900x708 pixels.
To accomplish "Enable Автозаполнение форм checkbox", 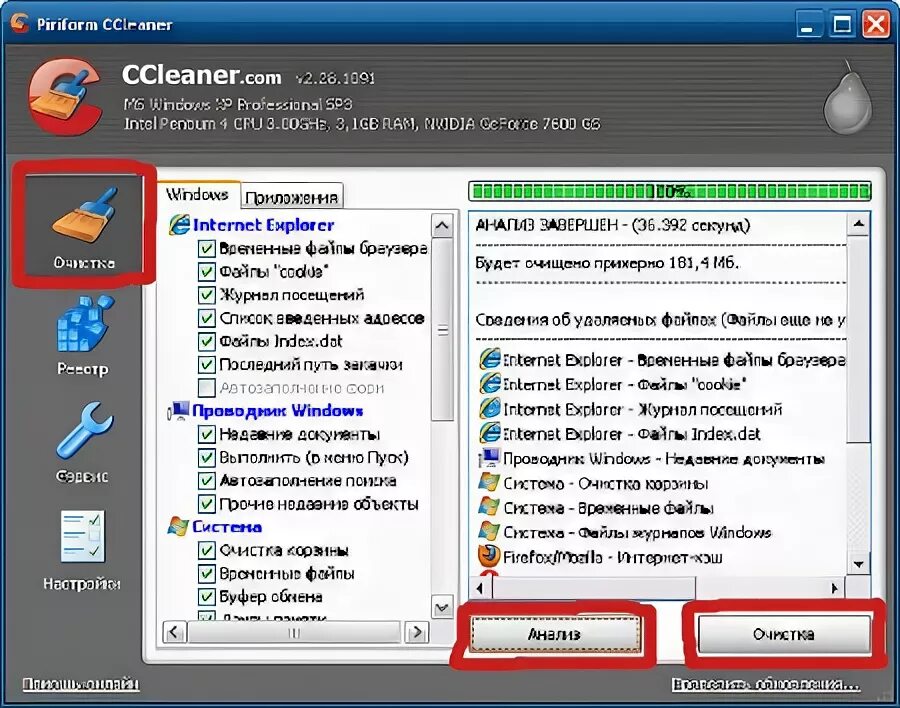I will [206, 388].
